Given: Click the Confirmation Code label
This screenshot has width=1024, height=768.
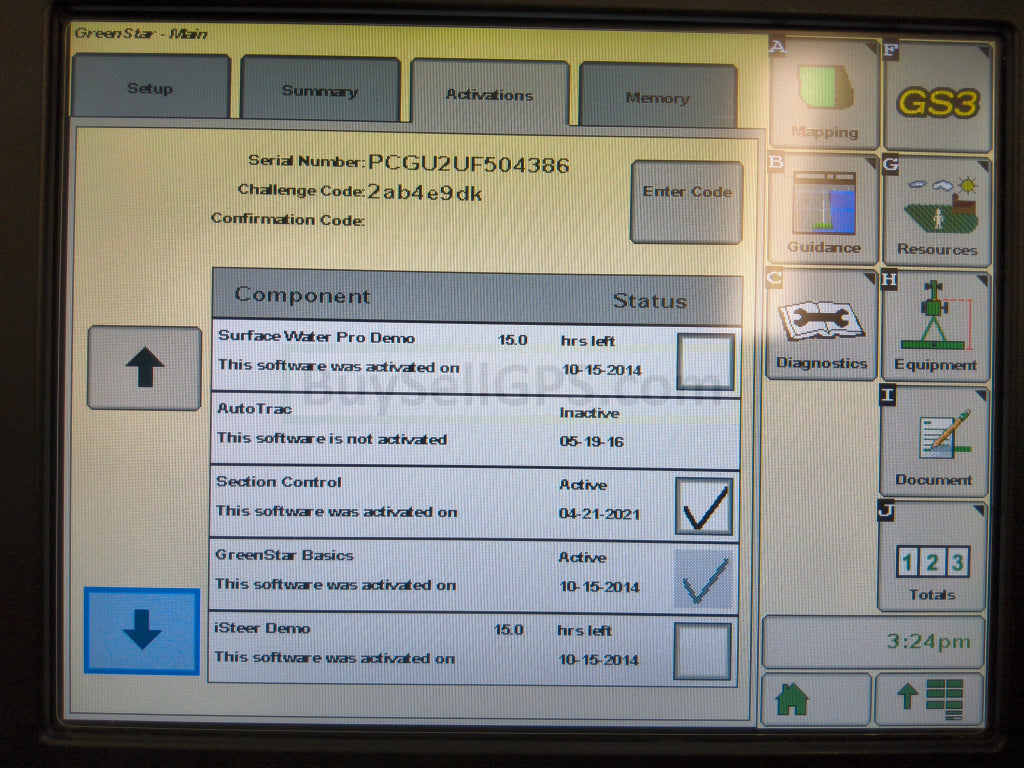Looking at the screenshot, I should (287, 219).
